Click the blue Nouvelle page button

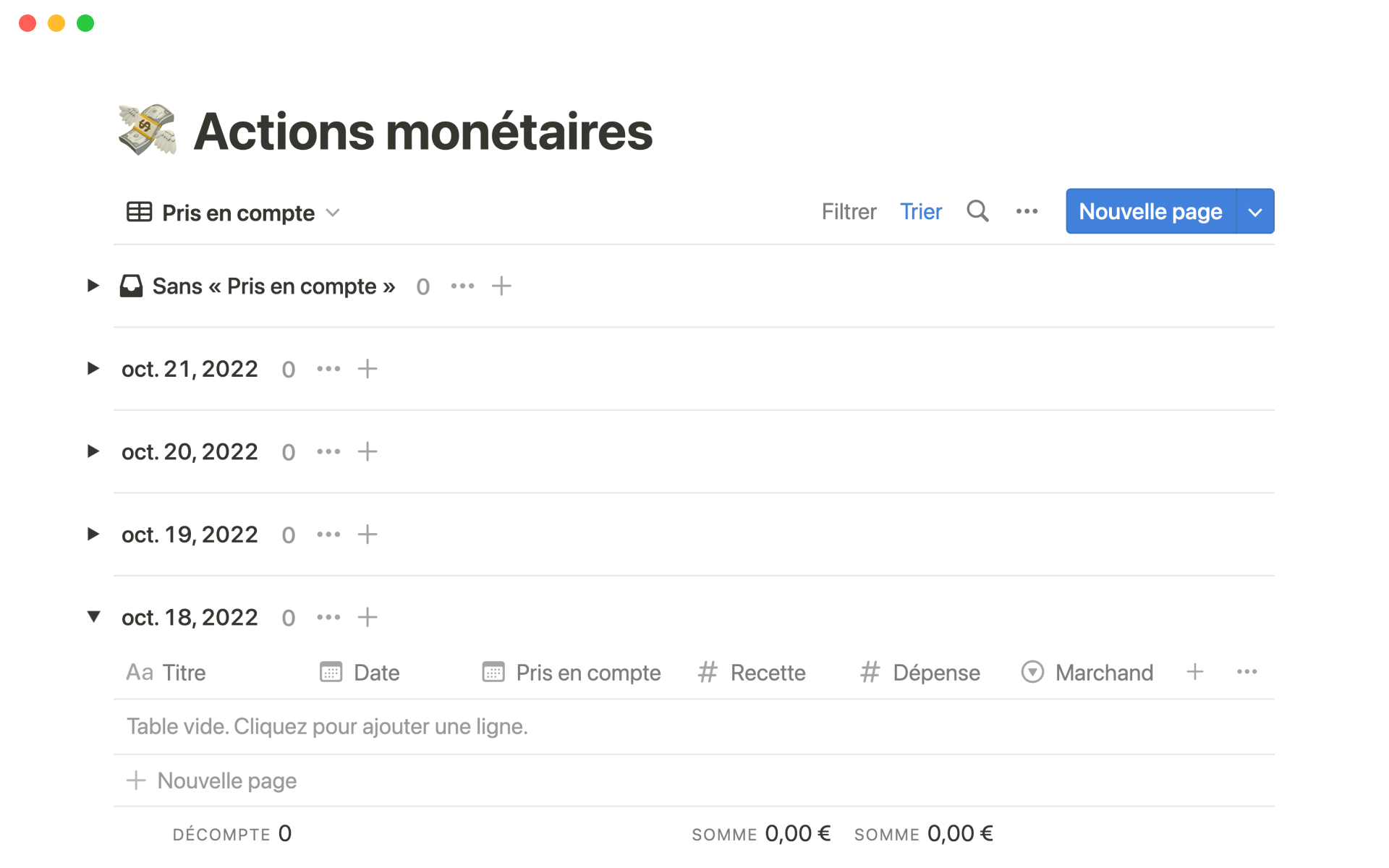coord(1150,211)
